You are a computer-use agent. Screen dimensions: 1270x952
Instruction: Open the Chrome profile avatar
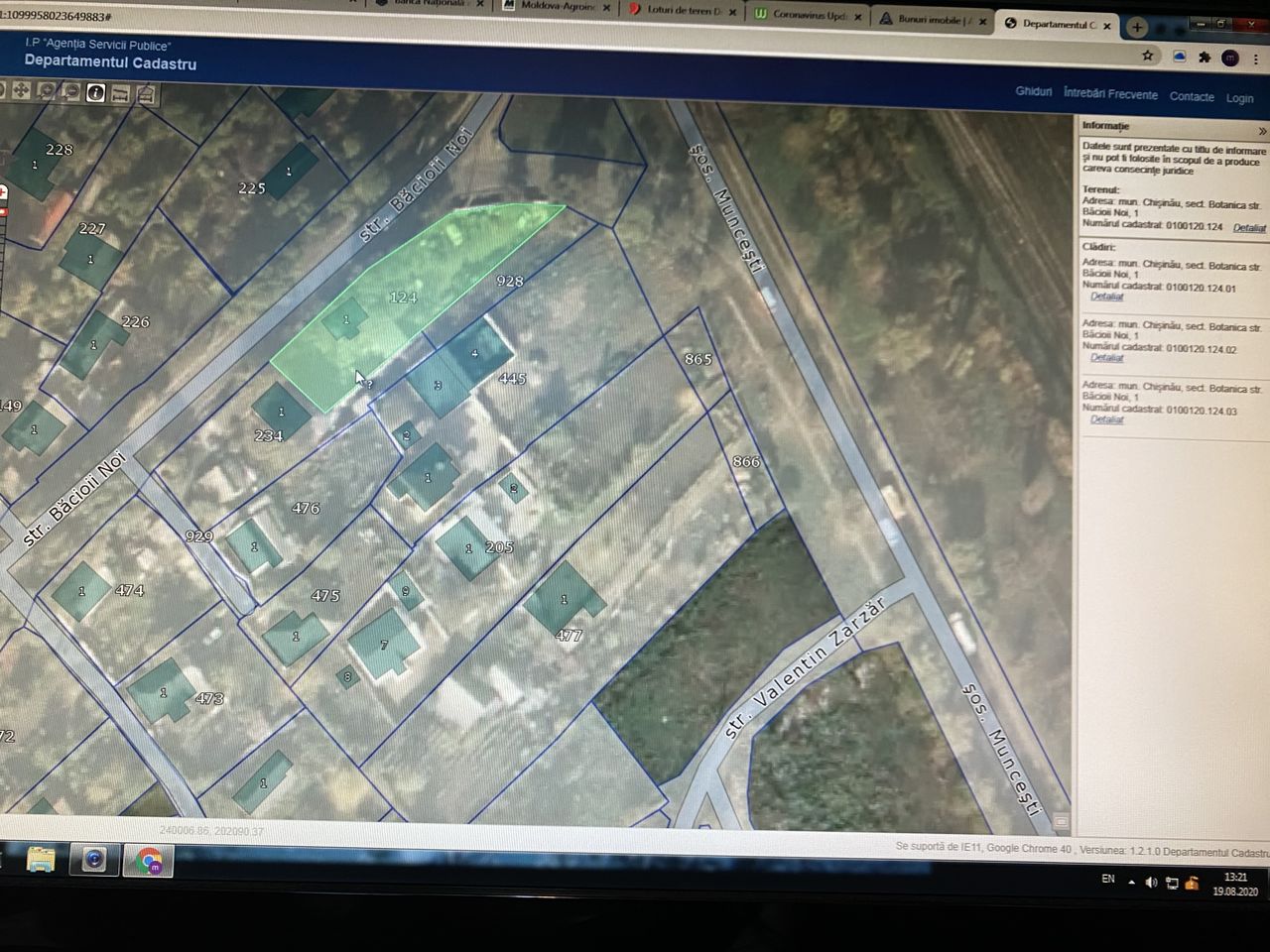(x=1230, y=58)
